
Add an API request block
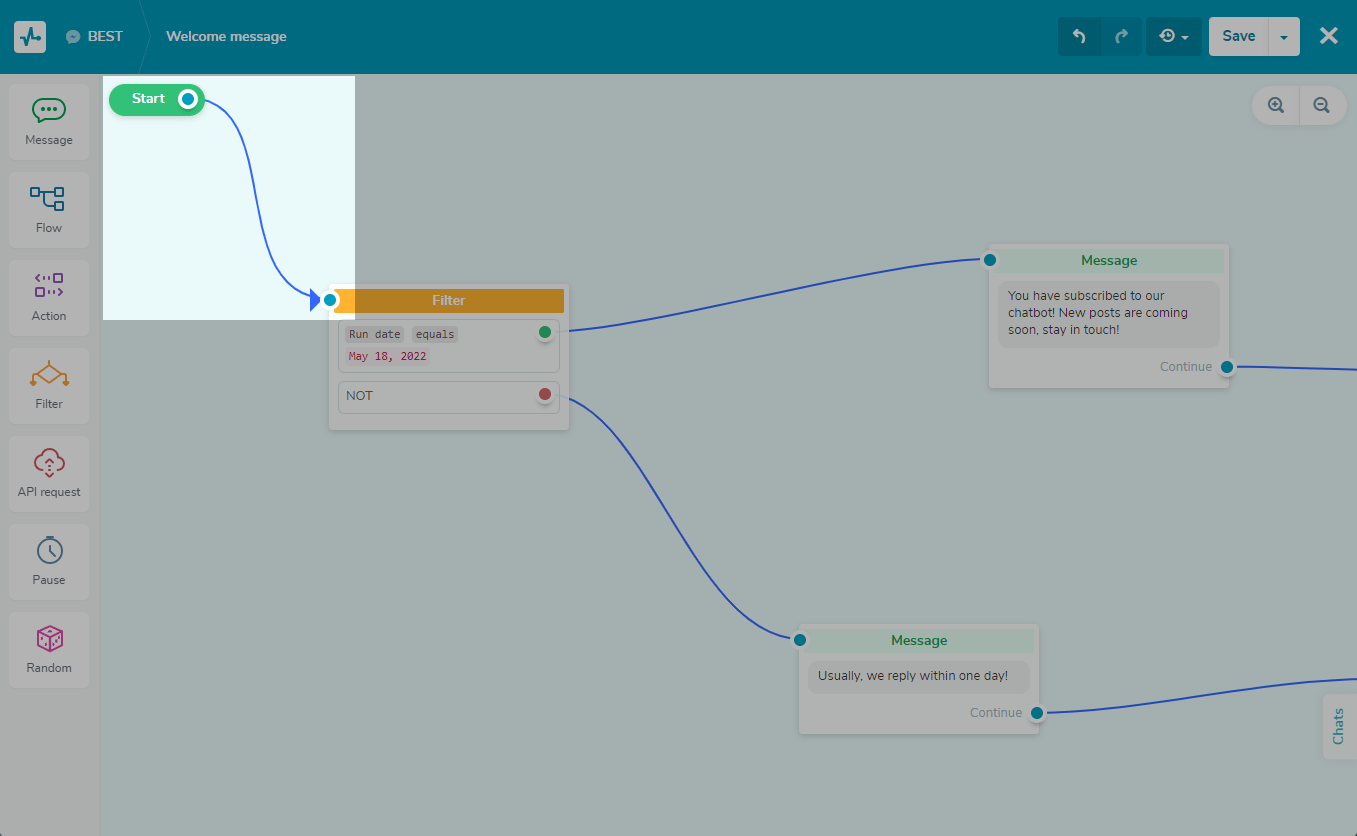49,474
